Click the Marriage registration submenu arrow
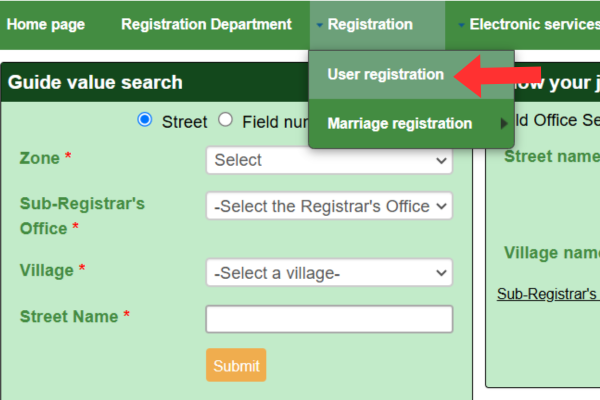Viewport: 600px width, 400px height. [x=504, y=124]
